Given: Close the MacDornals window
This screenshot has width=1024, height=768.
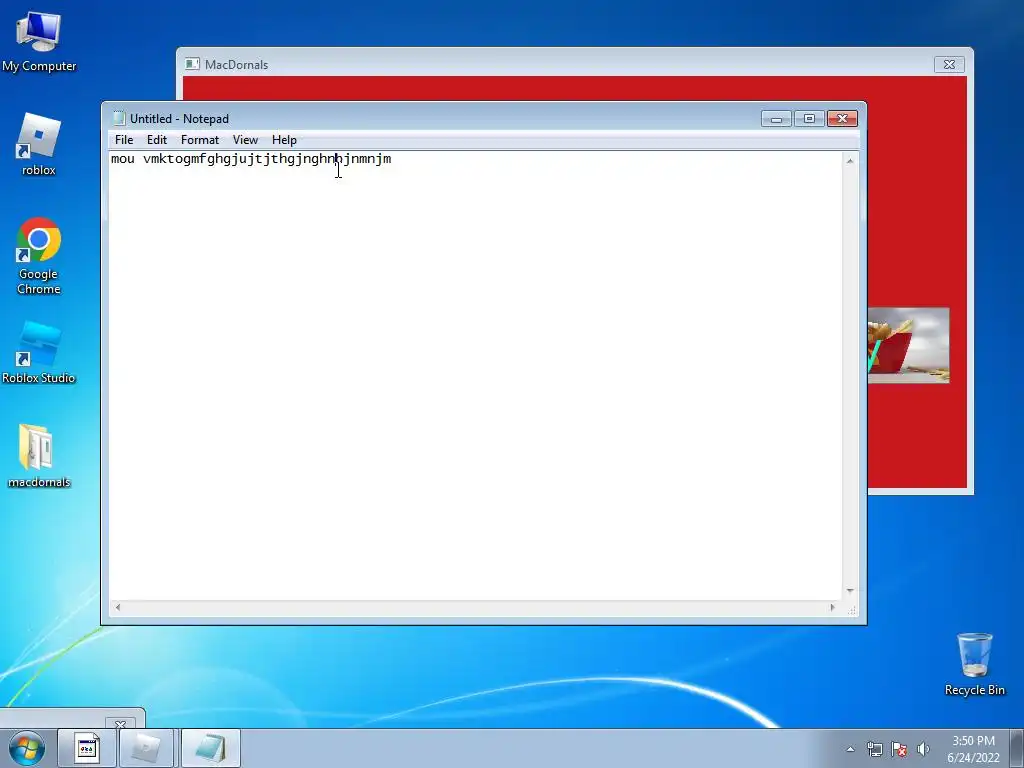Looking at the screenshot, I should click(950, 64).
